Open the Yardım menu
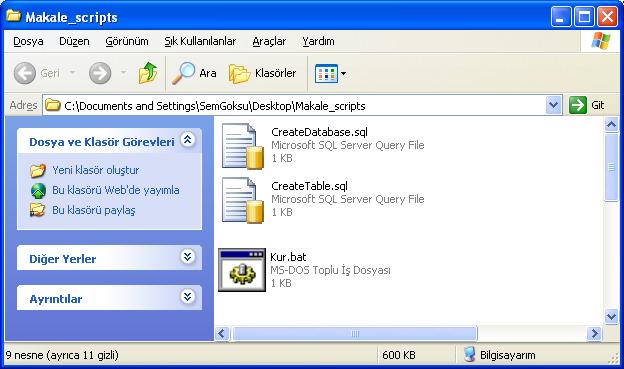The image size is (624, 369). coord(318,41)
